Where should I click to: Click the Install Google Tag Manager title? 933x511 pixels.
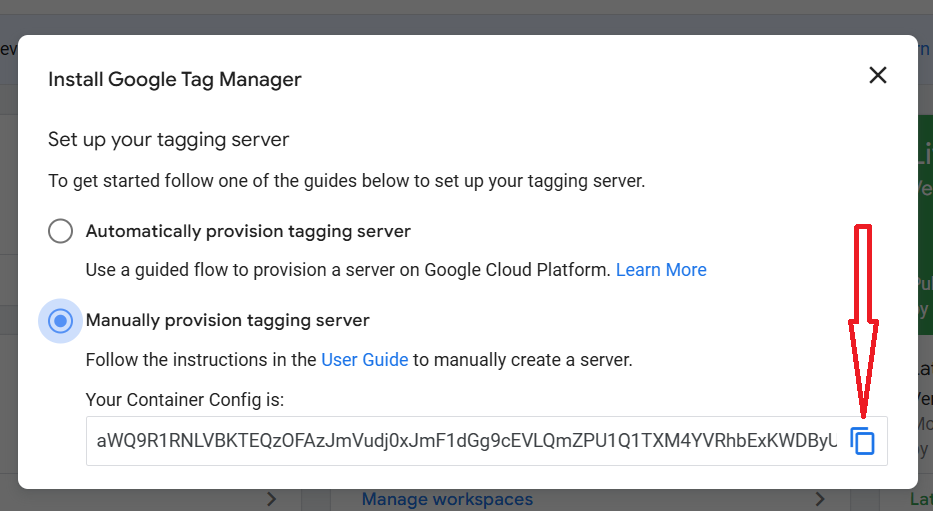(175, 79)
